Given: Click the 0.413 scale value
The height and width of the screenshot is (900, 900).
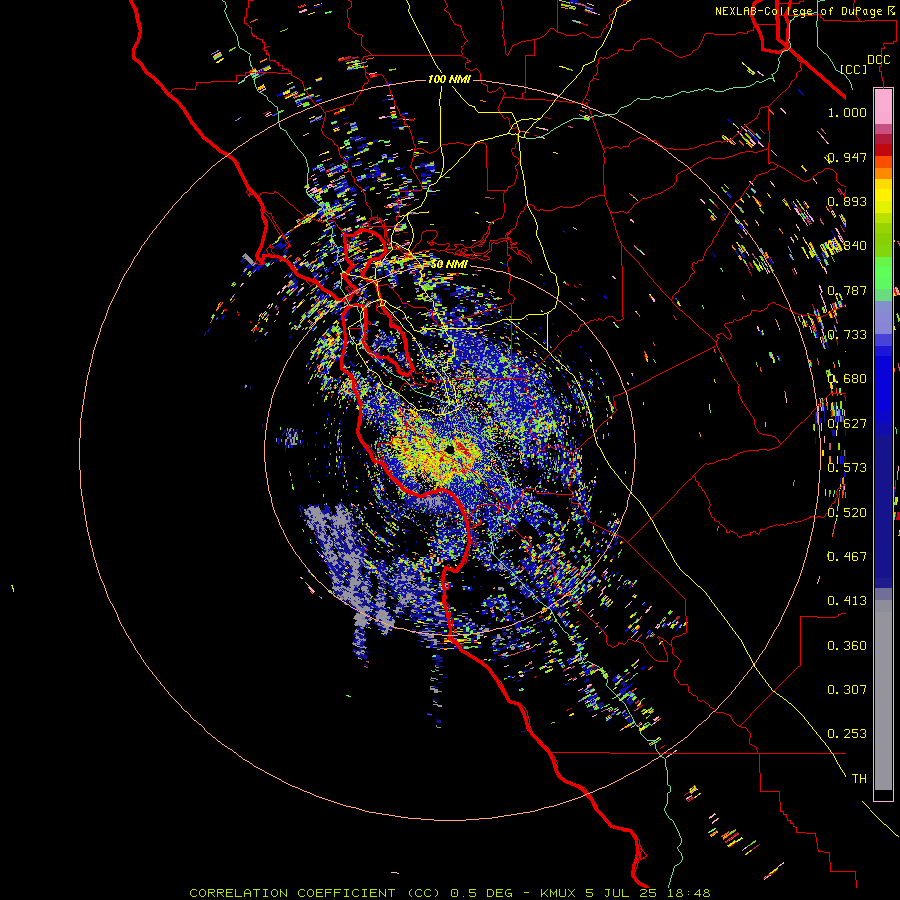Looking at the screenshot, I should tap(847, 601).
